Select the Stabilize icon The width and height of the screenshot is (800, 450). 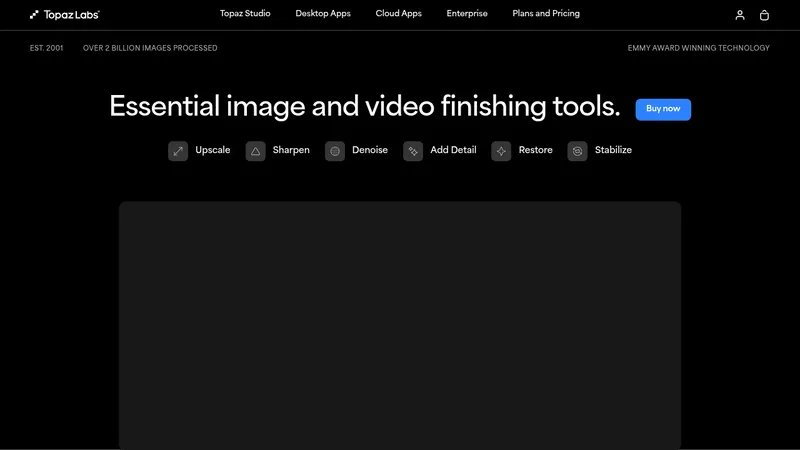(x=577, y=151)
